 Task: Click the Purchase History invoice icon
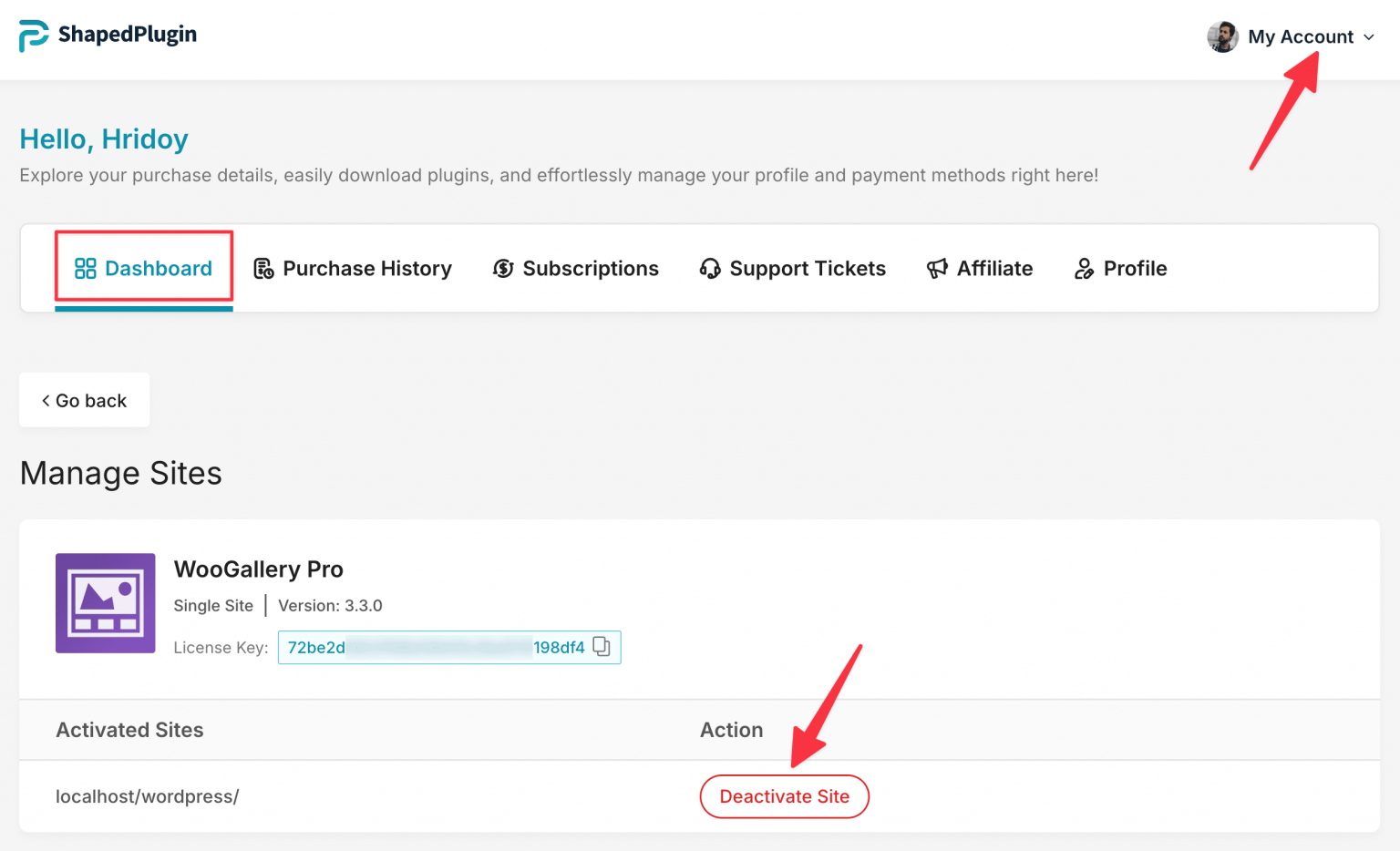262,268
